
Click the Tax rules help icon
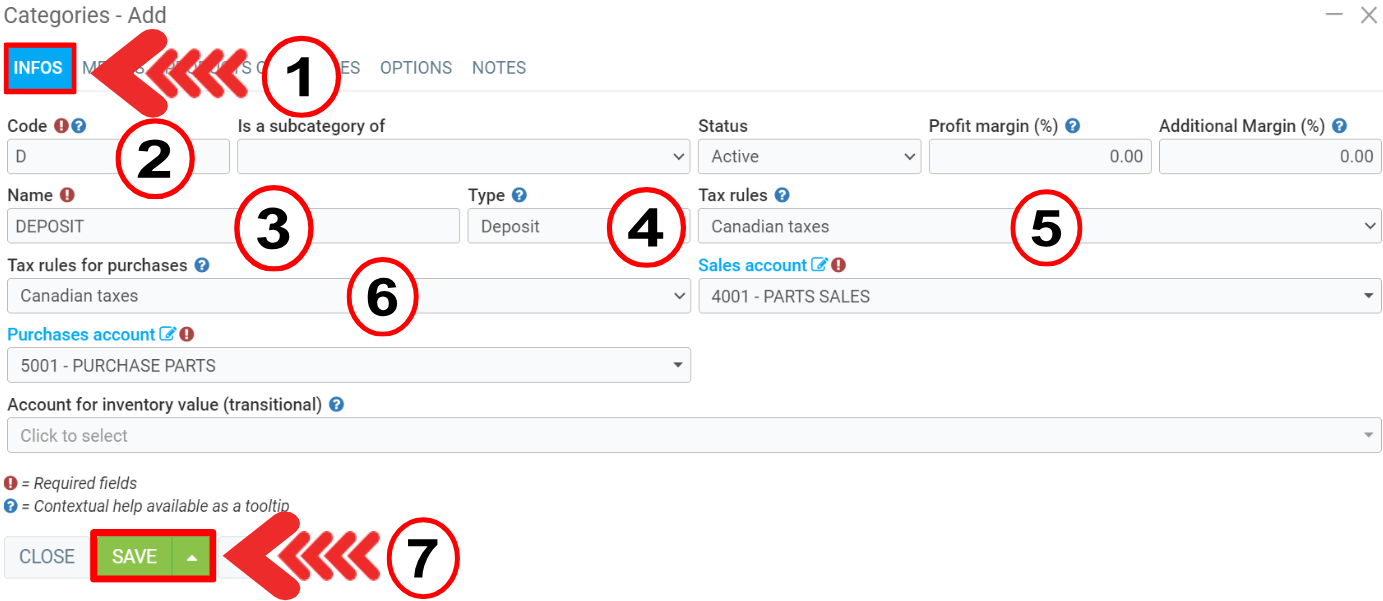[x=782, y=196]
